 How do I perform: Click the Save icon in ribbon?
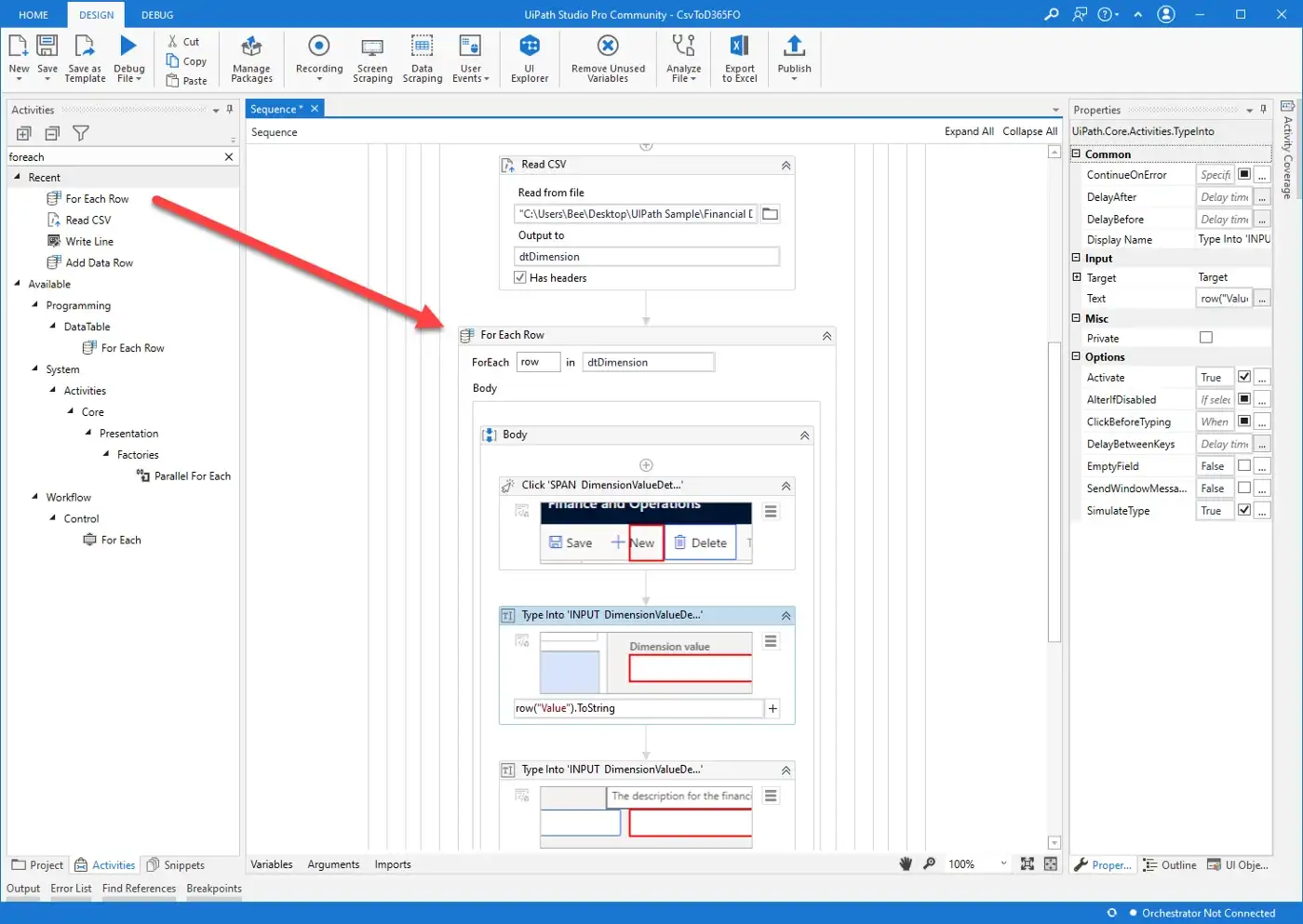[47, 46]
